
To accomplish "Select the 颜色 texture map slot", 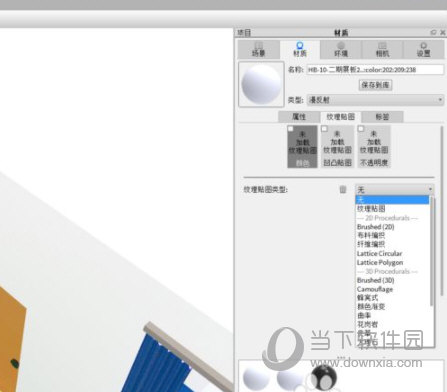I will click(x=302, y=147).
